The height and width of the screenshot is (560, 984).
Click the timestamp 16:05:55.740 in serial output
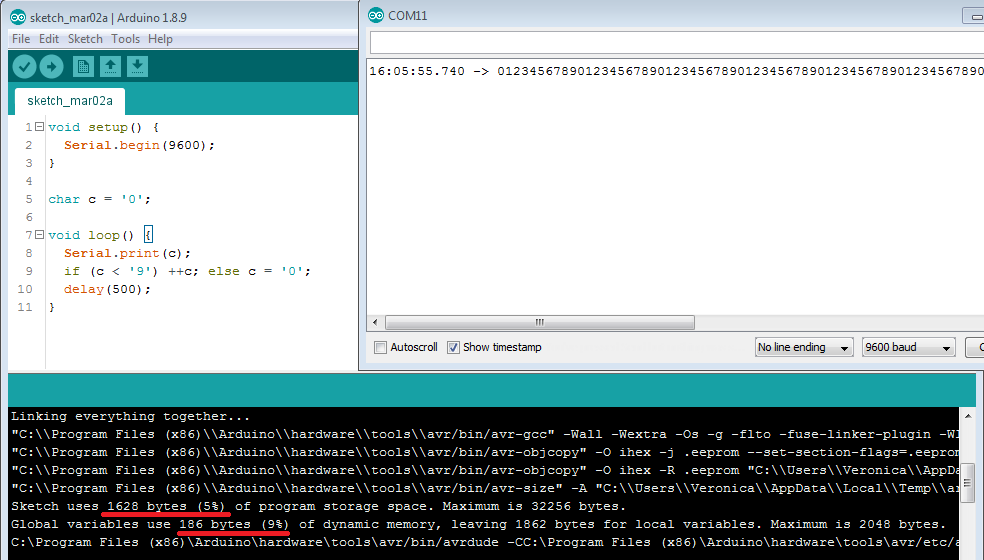(417, 71)
